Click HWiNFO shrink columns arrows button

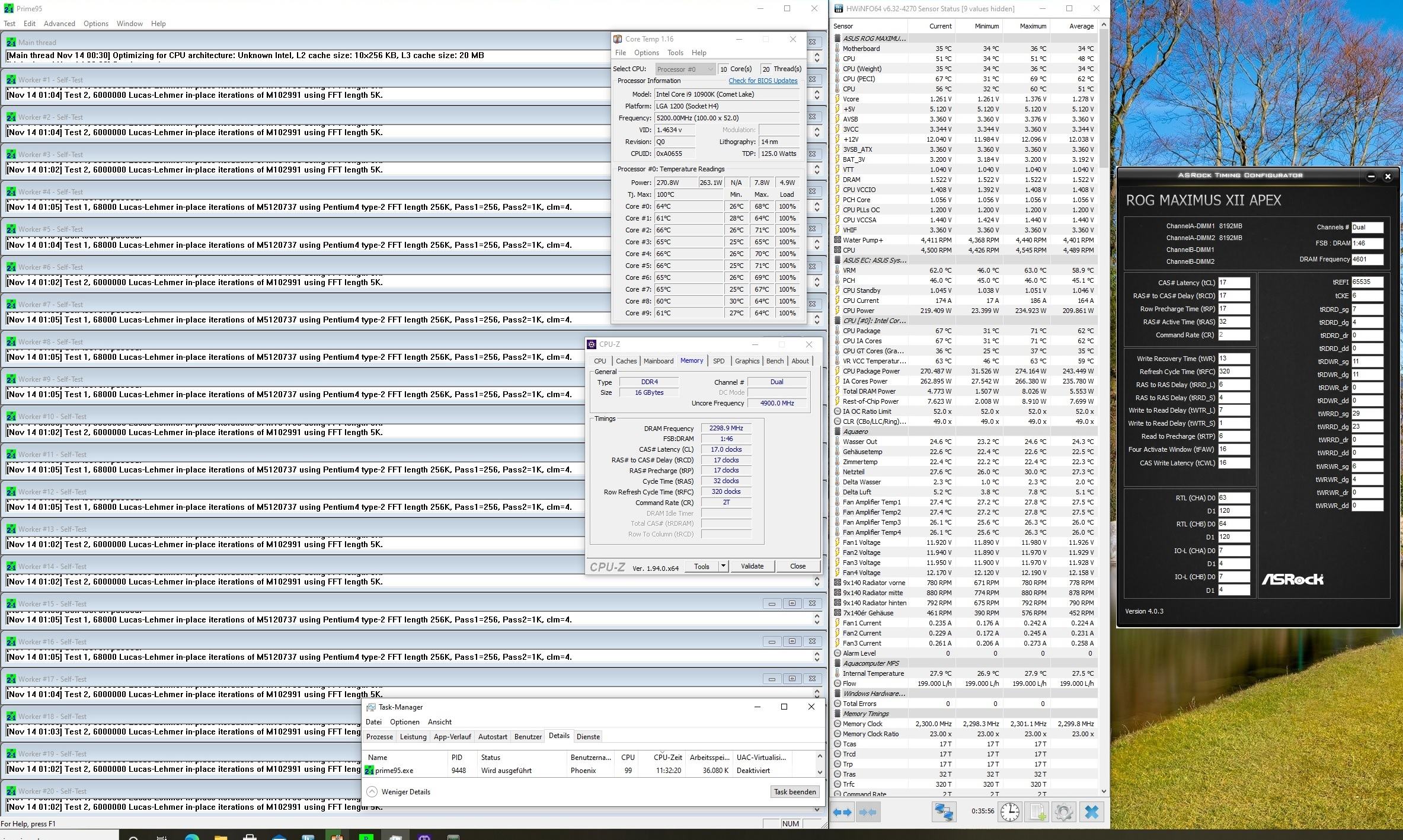[868, 812]
